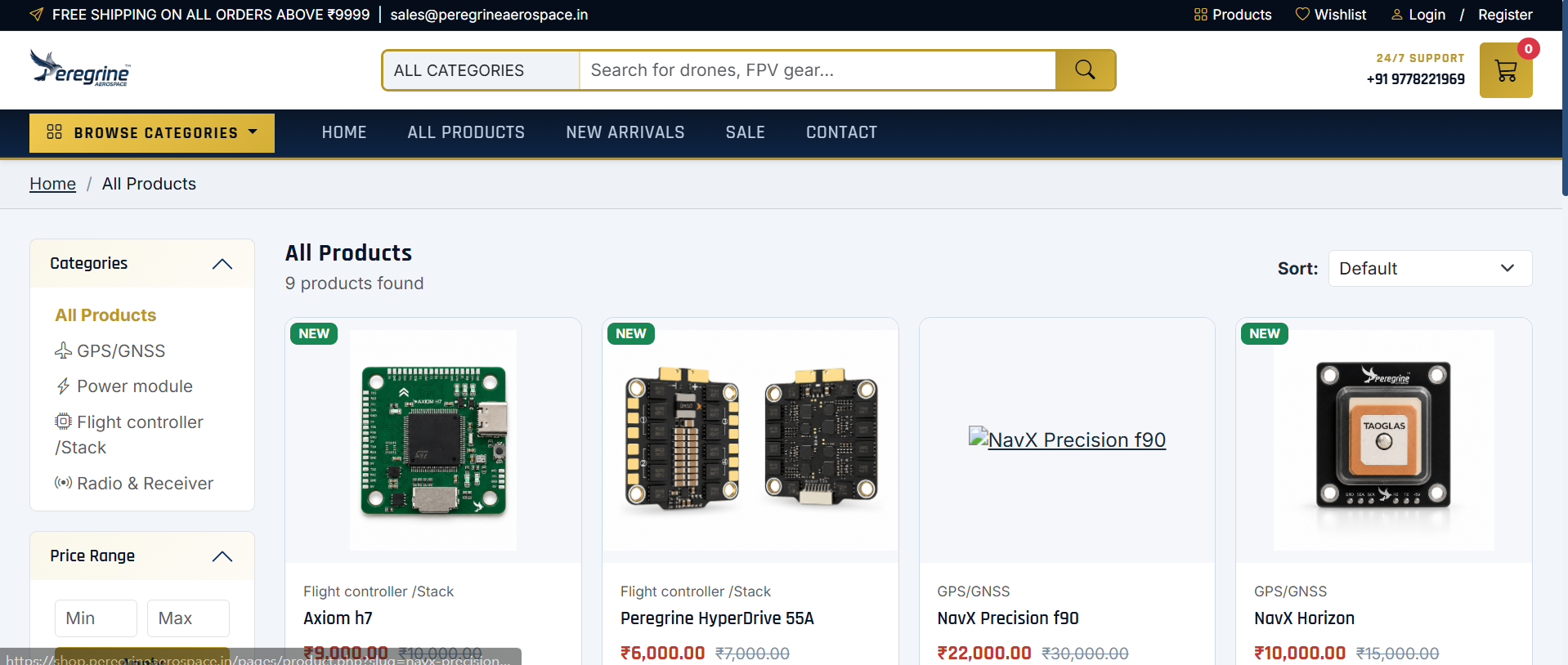This screenshot has height=665, width=1568.
Task: Open the Sort Default dropdown
Action: [1430, 269]
